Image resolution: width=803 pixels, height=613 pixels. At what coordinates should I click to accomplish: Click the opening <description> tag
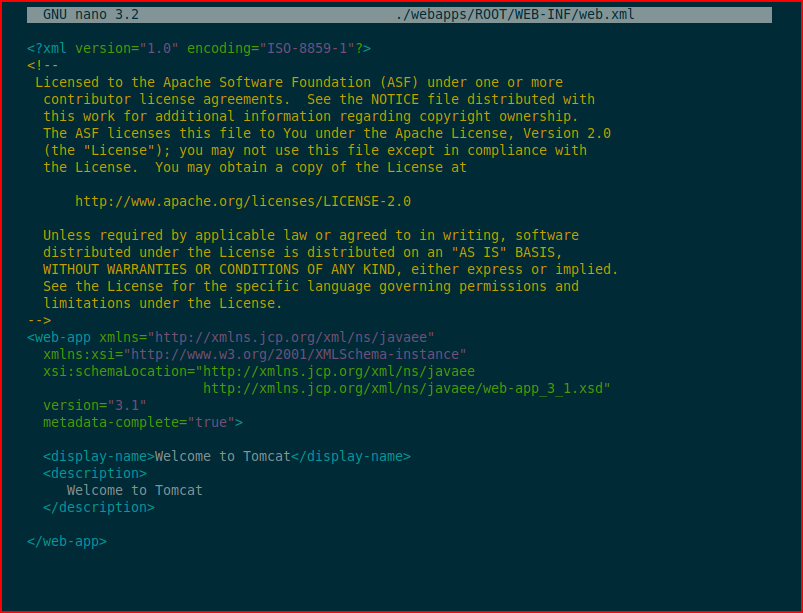tap(95, 473)
